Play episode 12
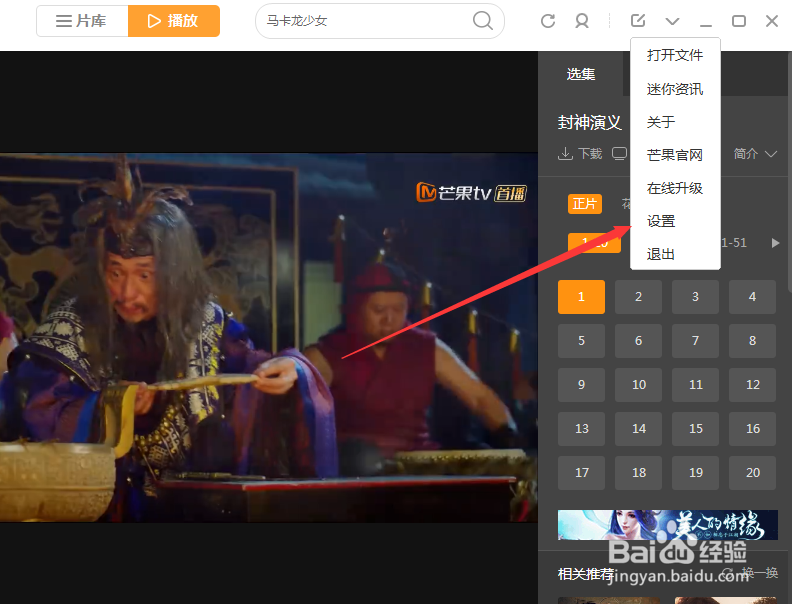The width and height of the screenshot is (792, 604). click(753, 385)
